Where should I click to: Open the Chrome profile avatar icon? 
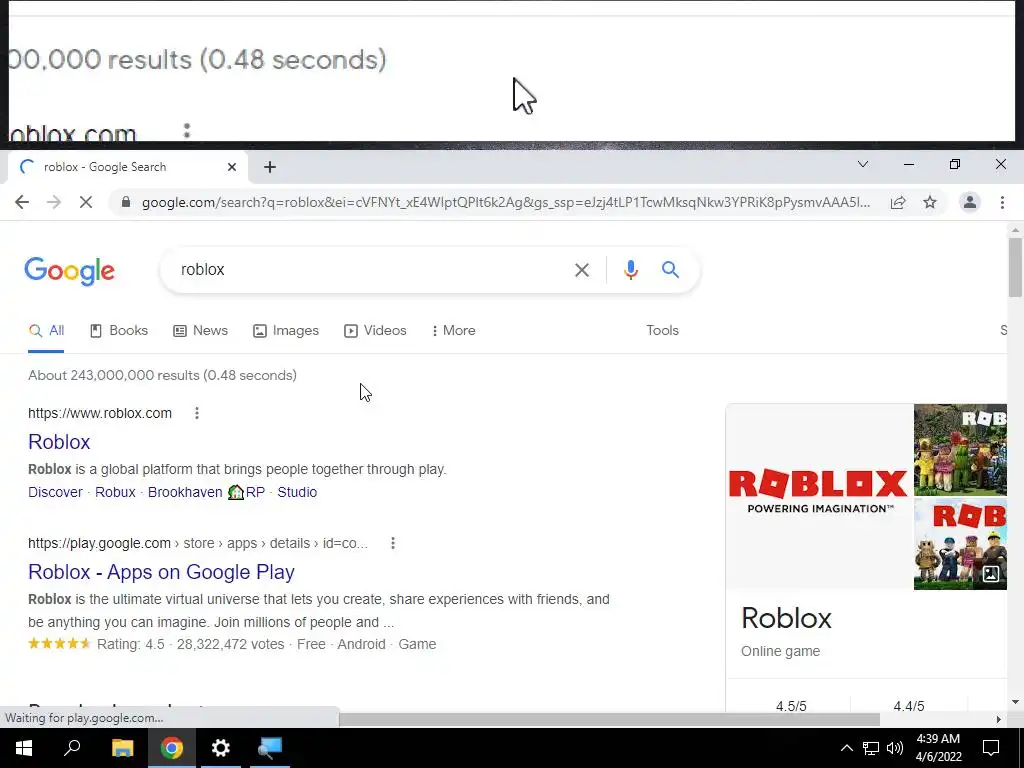[970, 202]
